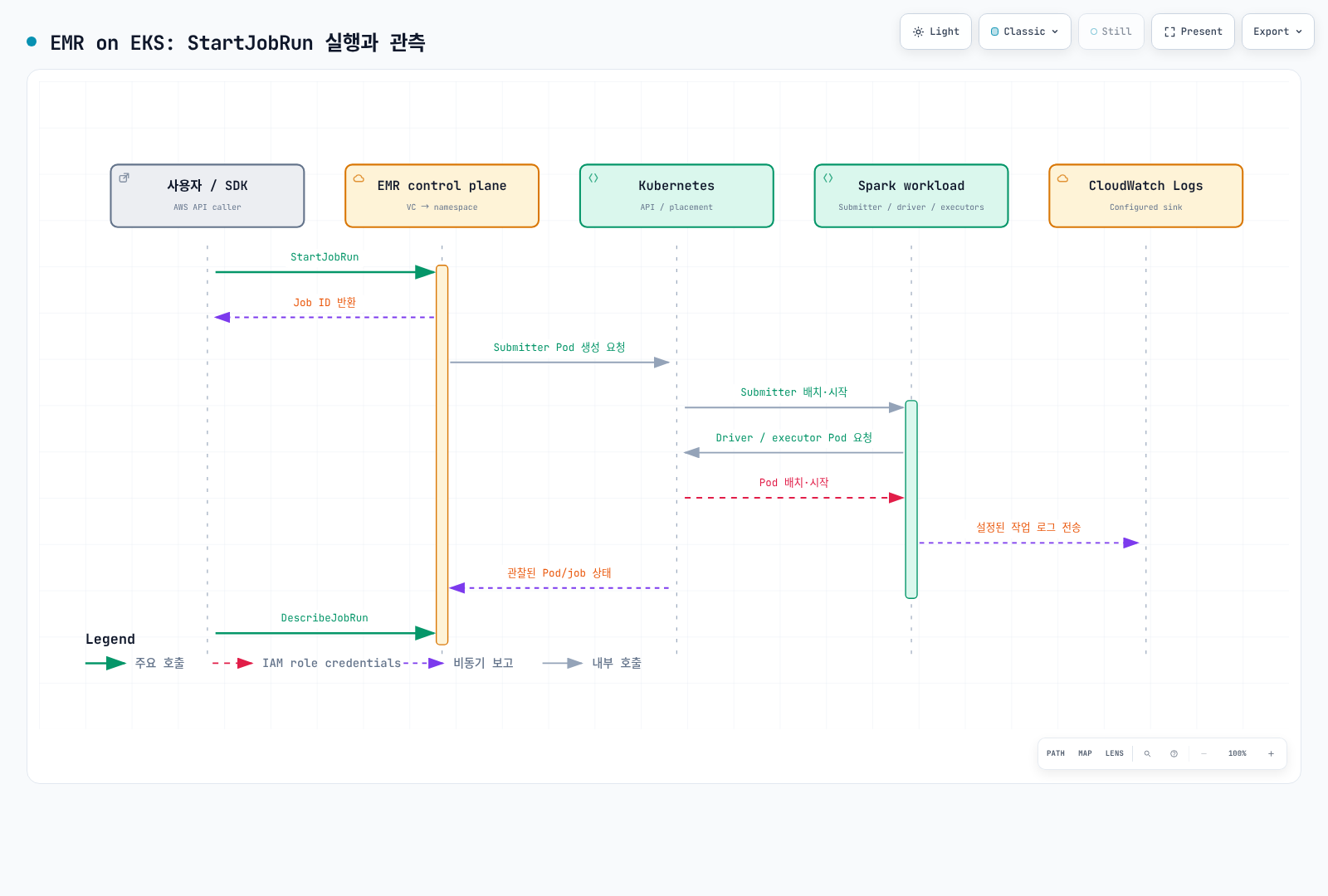The image size is (1328, 896).
Task: Click the code brackets icon on Spark workload card
Action: (x=828, y=178)
